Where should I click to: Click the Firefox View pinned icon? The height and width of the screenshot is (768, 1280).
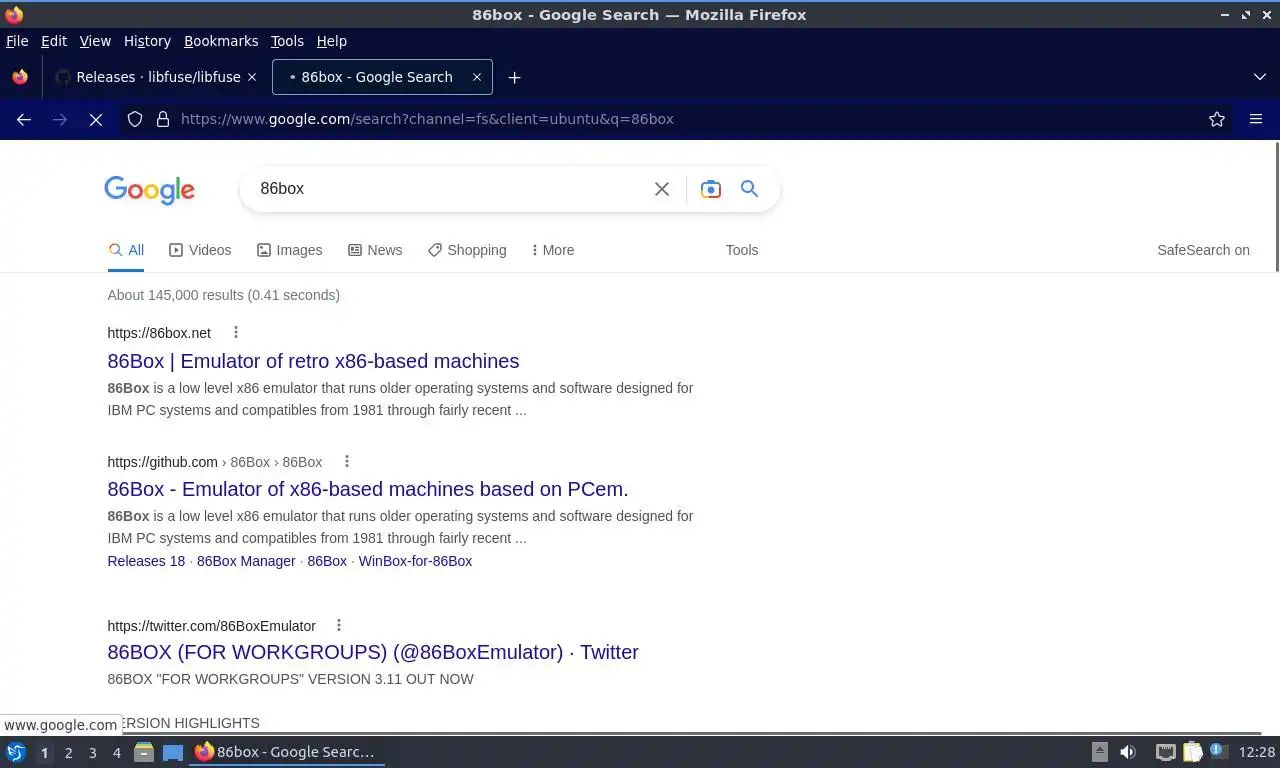[x=20, y=77]
